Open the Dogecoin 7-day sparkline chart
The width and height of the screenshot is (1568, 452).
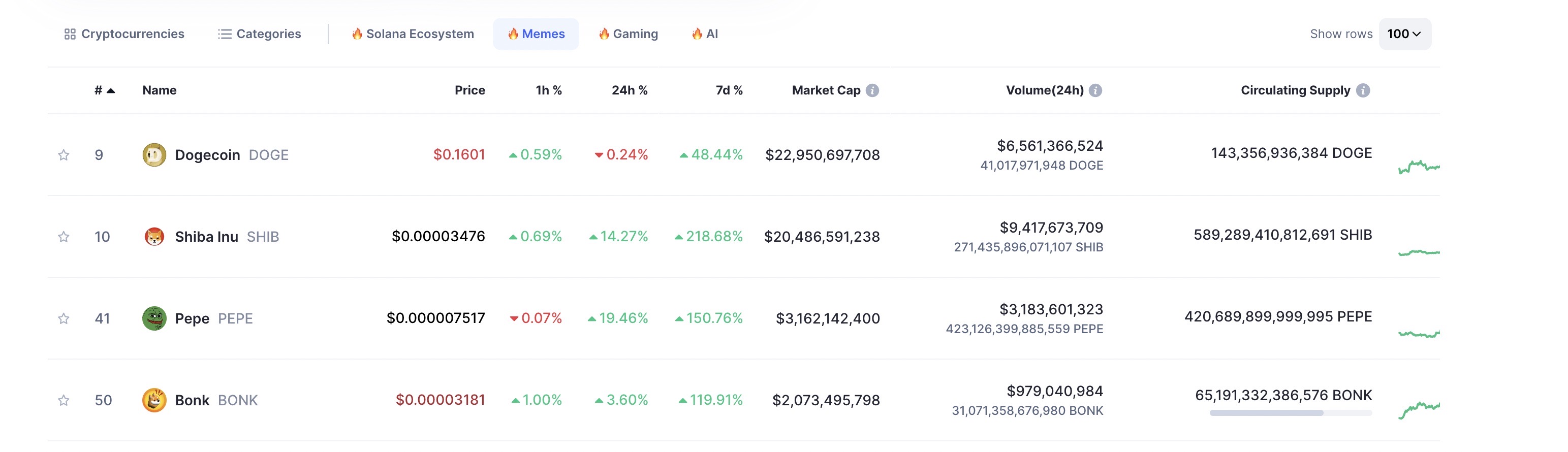point(1418,166)
